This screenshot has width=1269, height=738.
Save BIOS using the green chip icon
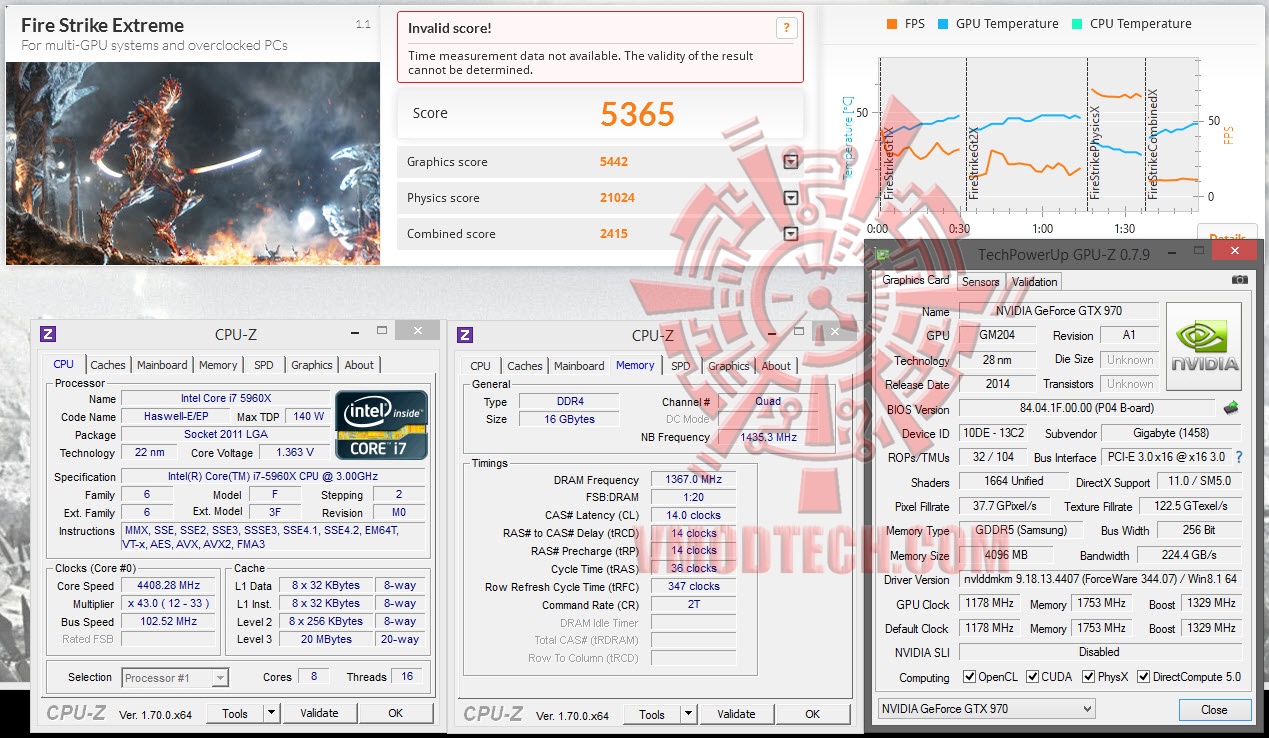(1232, 408)
